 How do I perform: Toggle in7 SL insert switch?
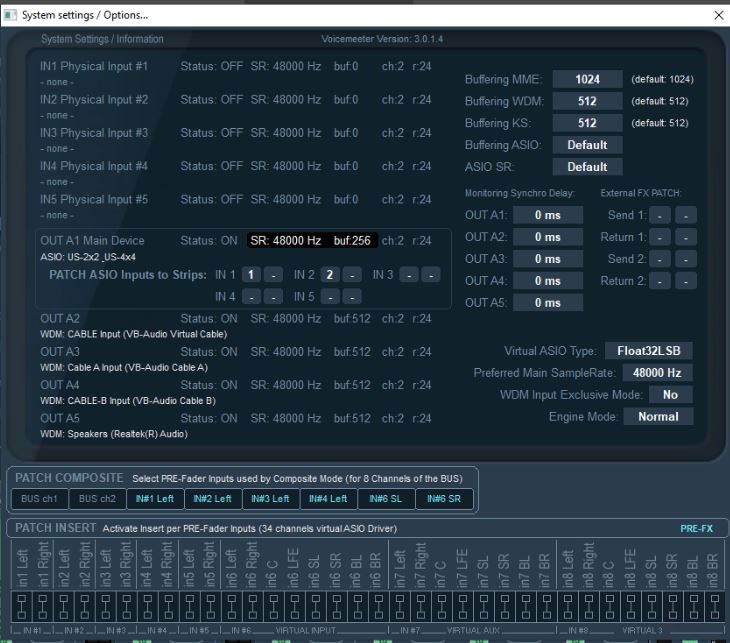484,606
